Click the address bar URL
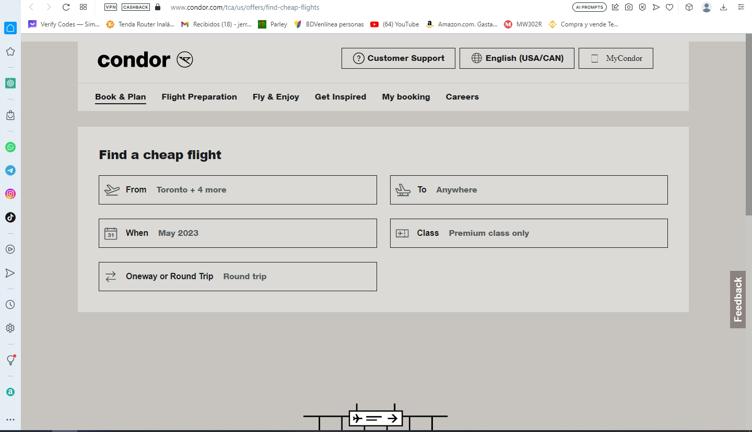752x432 pixels. pyautogui.click(x=245, y=7)
